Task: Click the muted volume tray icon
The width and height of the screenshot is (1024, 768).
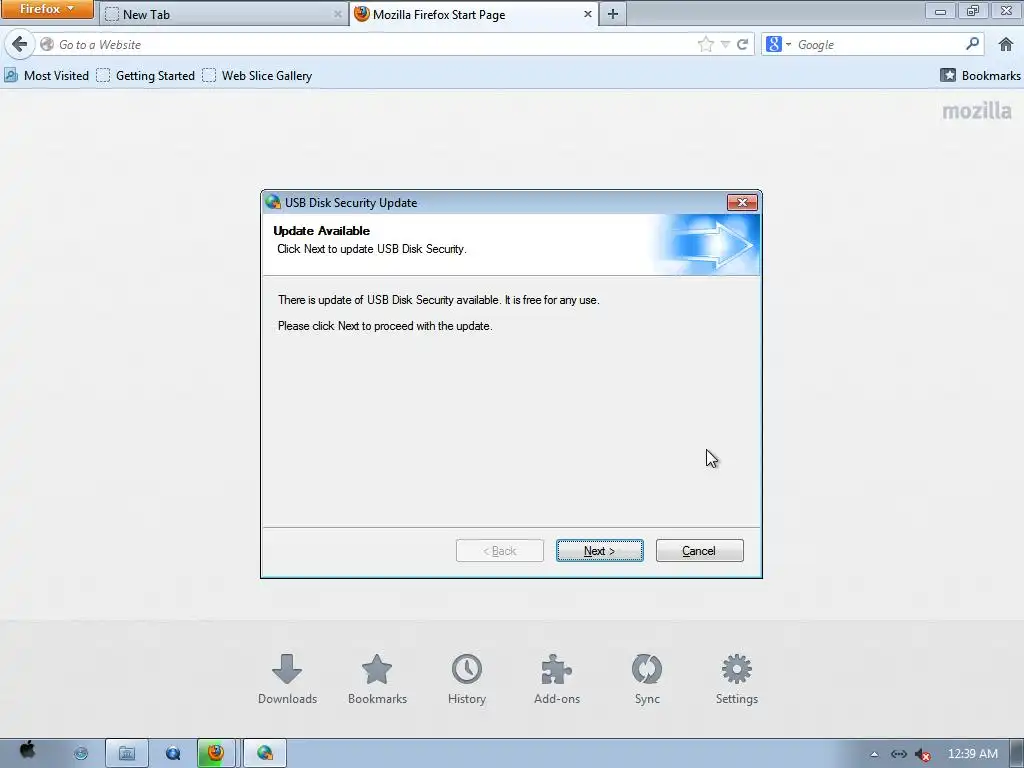Action: pos(922,754)
